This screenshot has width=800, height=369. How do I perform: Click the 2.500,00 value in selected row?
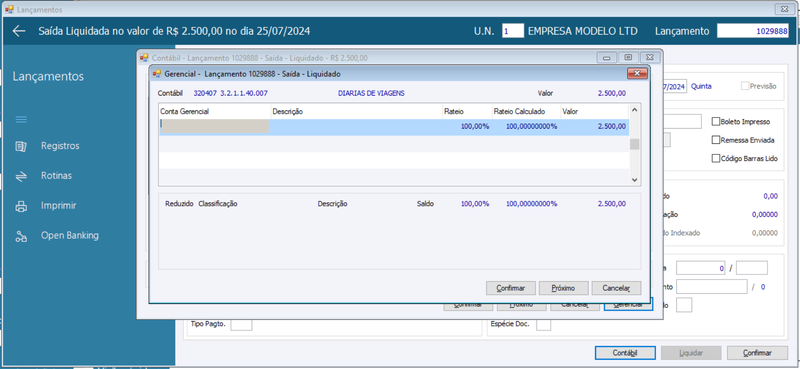(x=612, y=126)
